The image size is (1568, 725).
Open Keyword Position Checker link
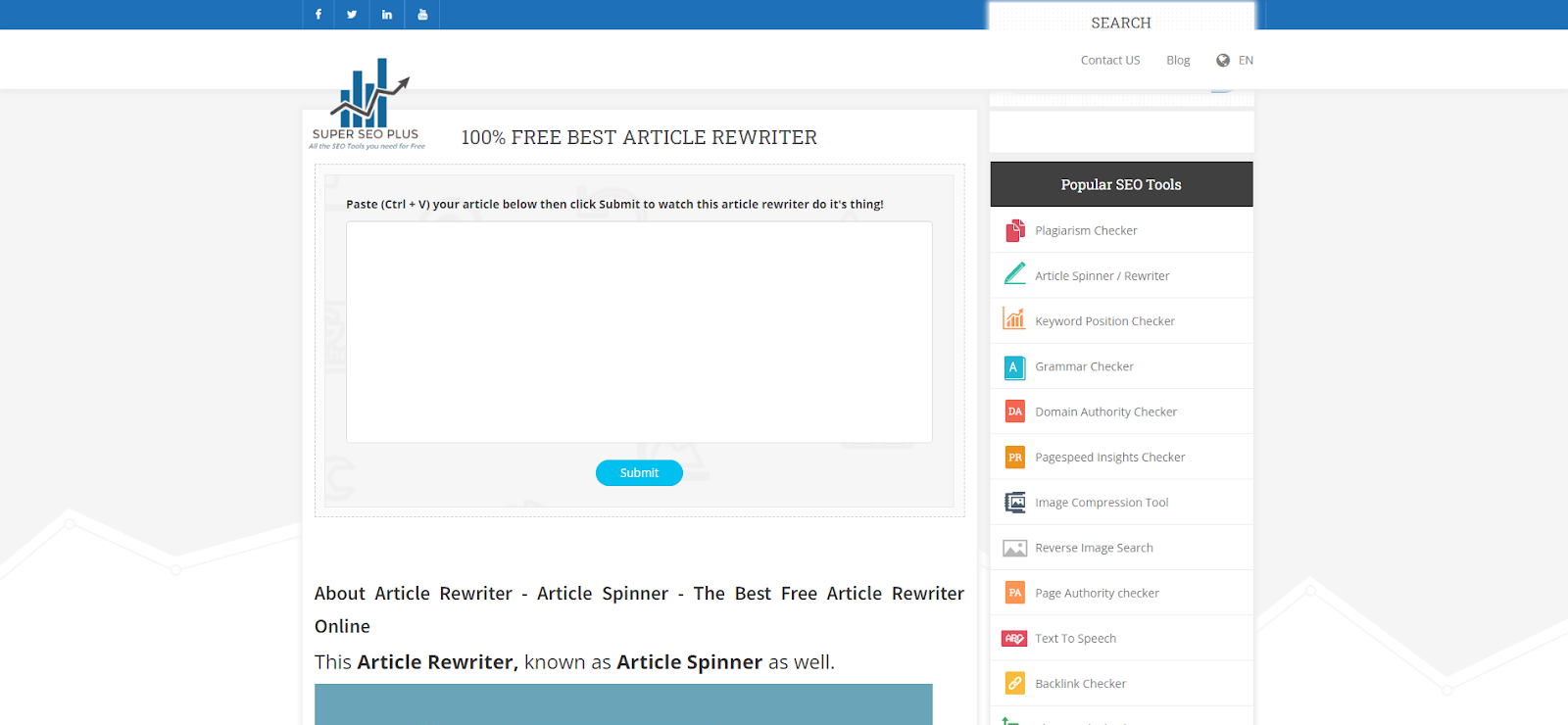[1104, 320]
